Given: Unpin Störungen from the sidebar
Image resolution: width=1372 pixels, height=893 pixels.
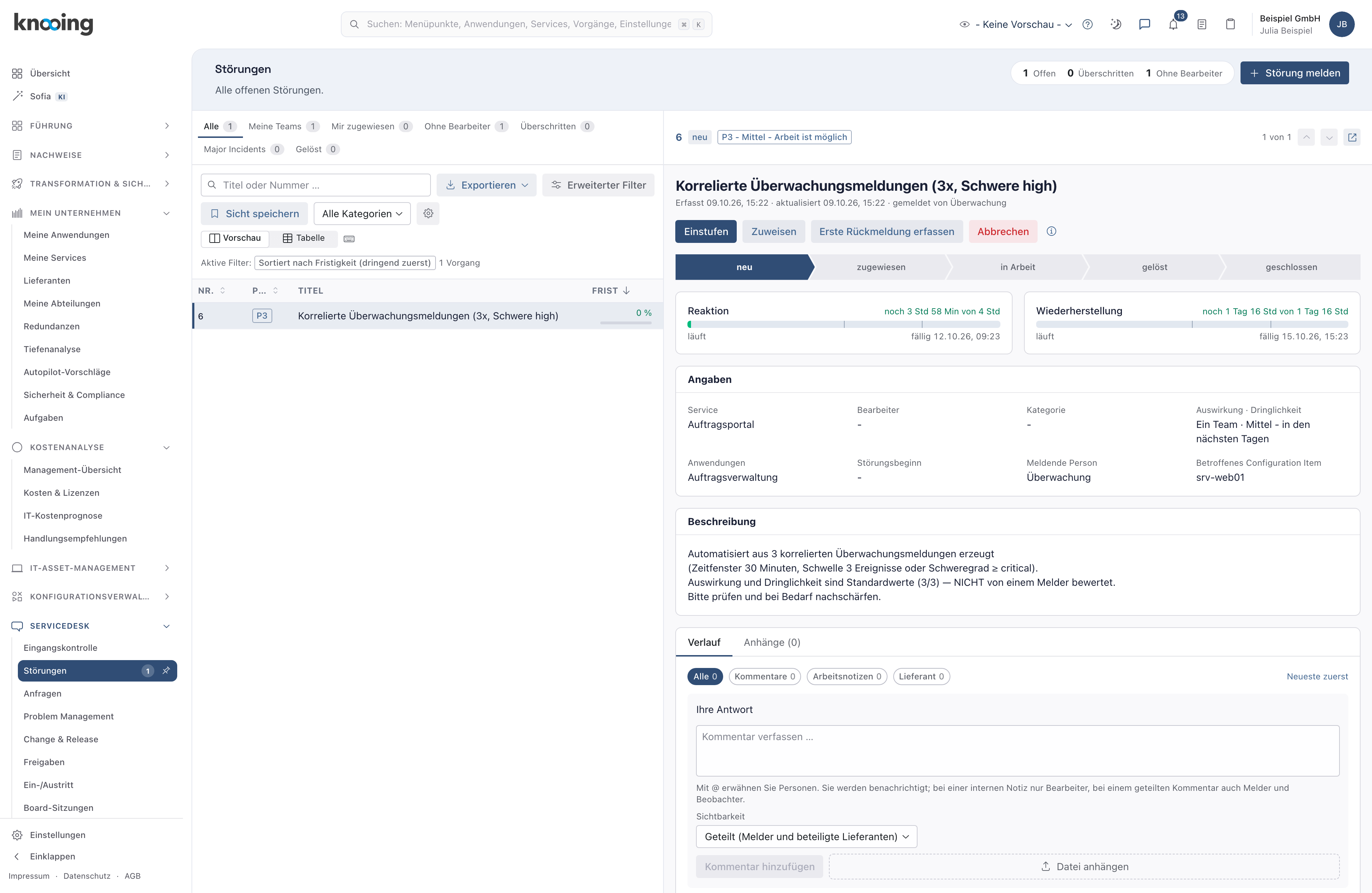Looking at the screenshot, I should point(166,670).
